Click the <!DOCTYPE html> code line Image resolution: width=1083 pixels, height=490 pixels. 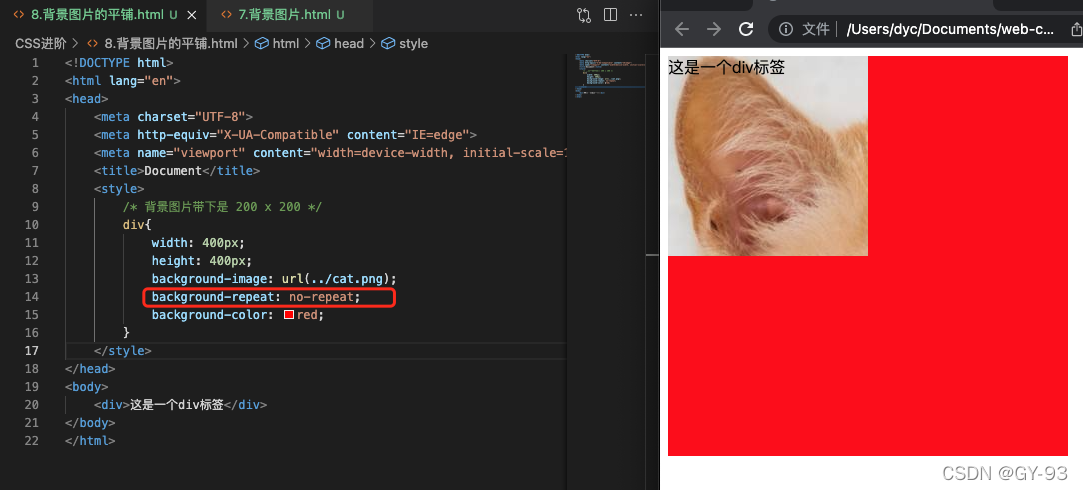click(119, 63)
